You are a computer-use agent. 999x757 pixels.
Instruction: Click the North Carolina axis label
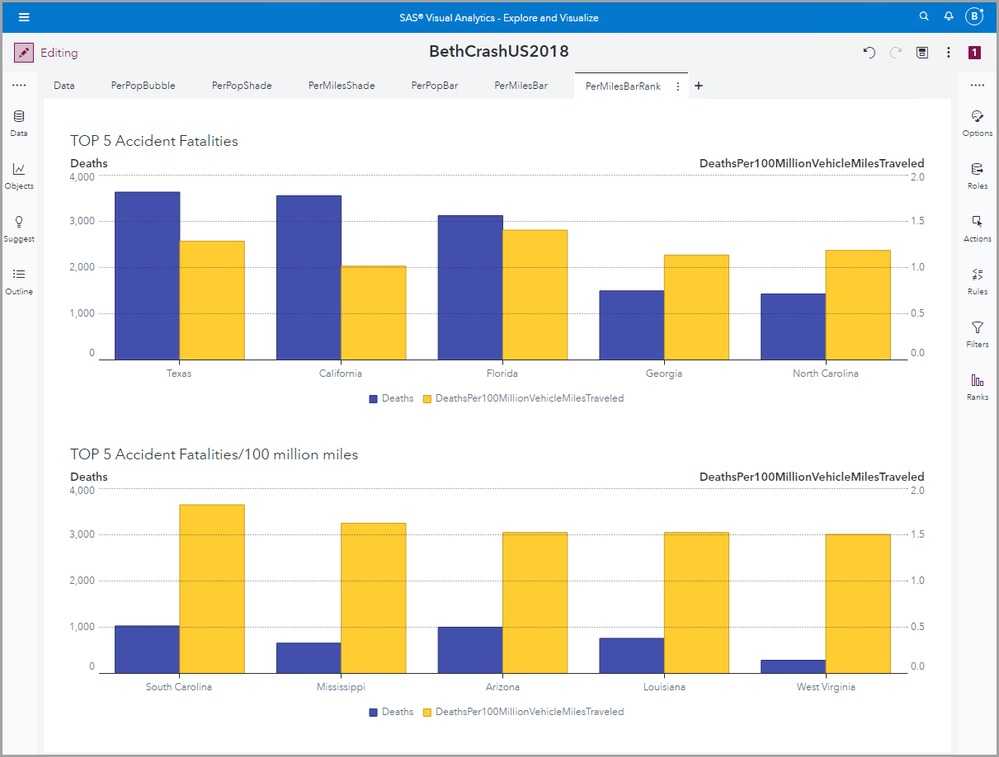[826, 373]
